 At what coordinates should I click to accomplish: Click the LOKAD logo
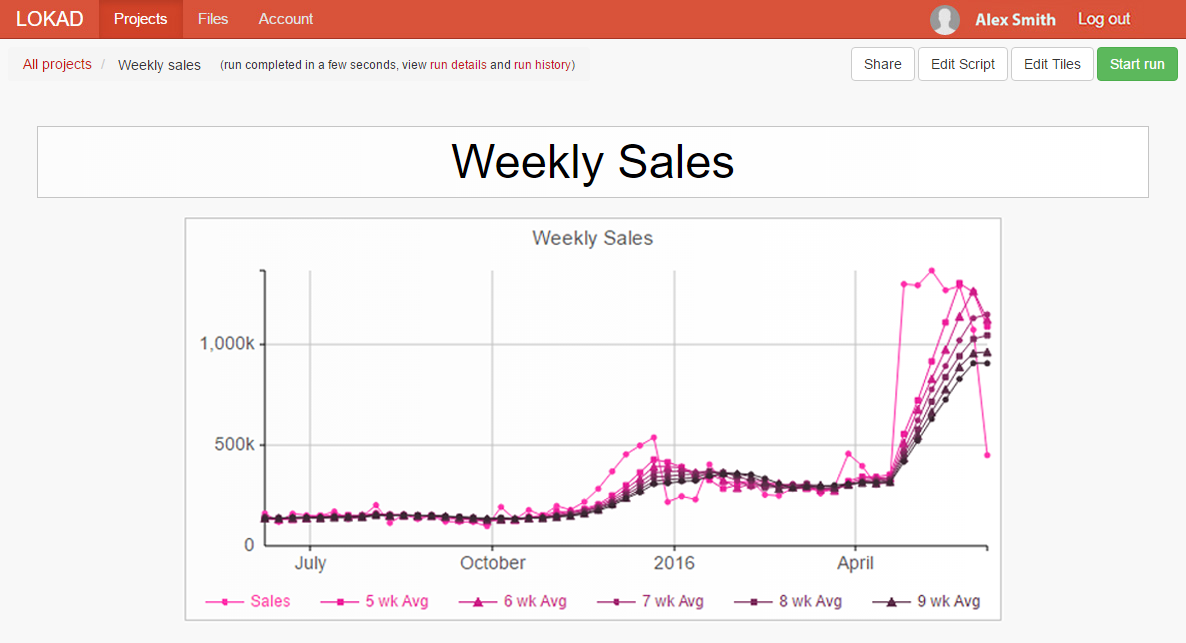tap(49, 19)
